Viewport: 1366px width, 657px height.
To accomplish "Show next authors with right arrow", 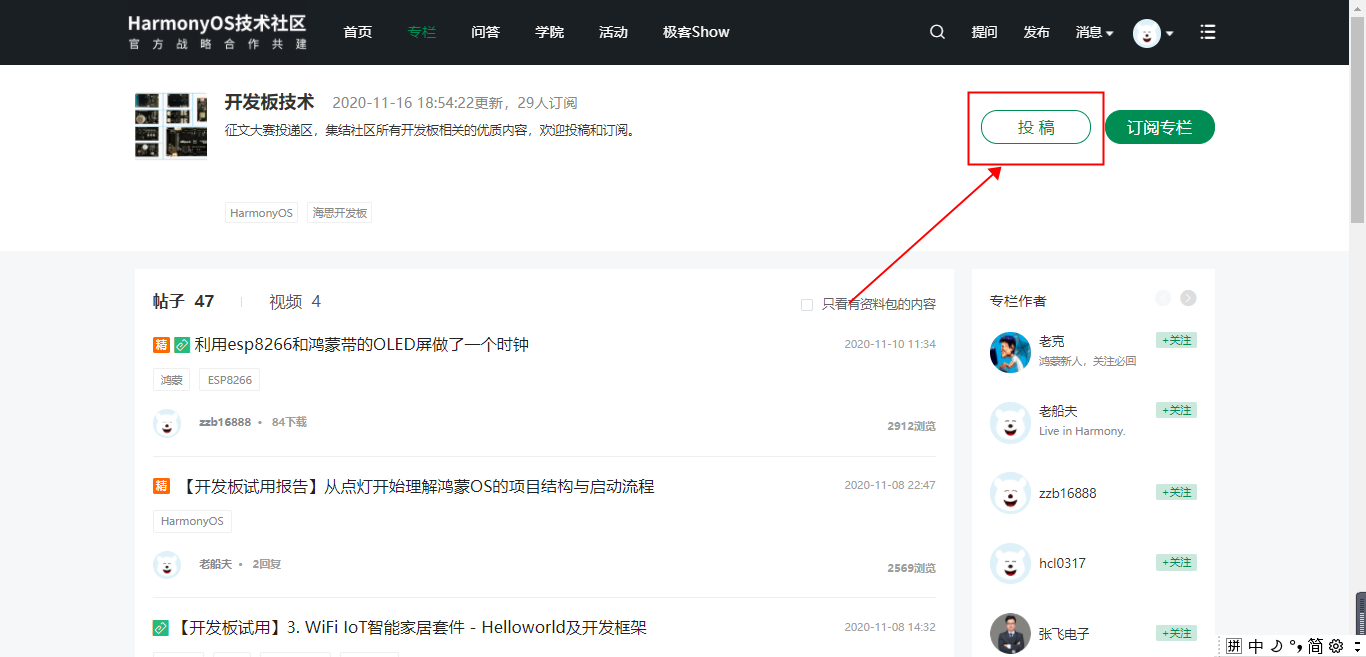I will coord(1188,298).
